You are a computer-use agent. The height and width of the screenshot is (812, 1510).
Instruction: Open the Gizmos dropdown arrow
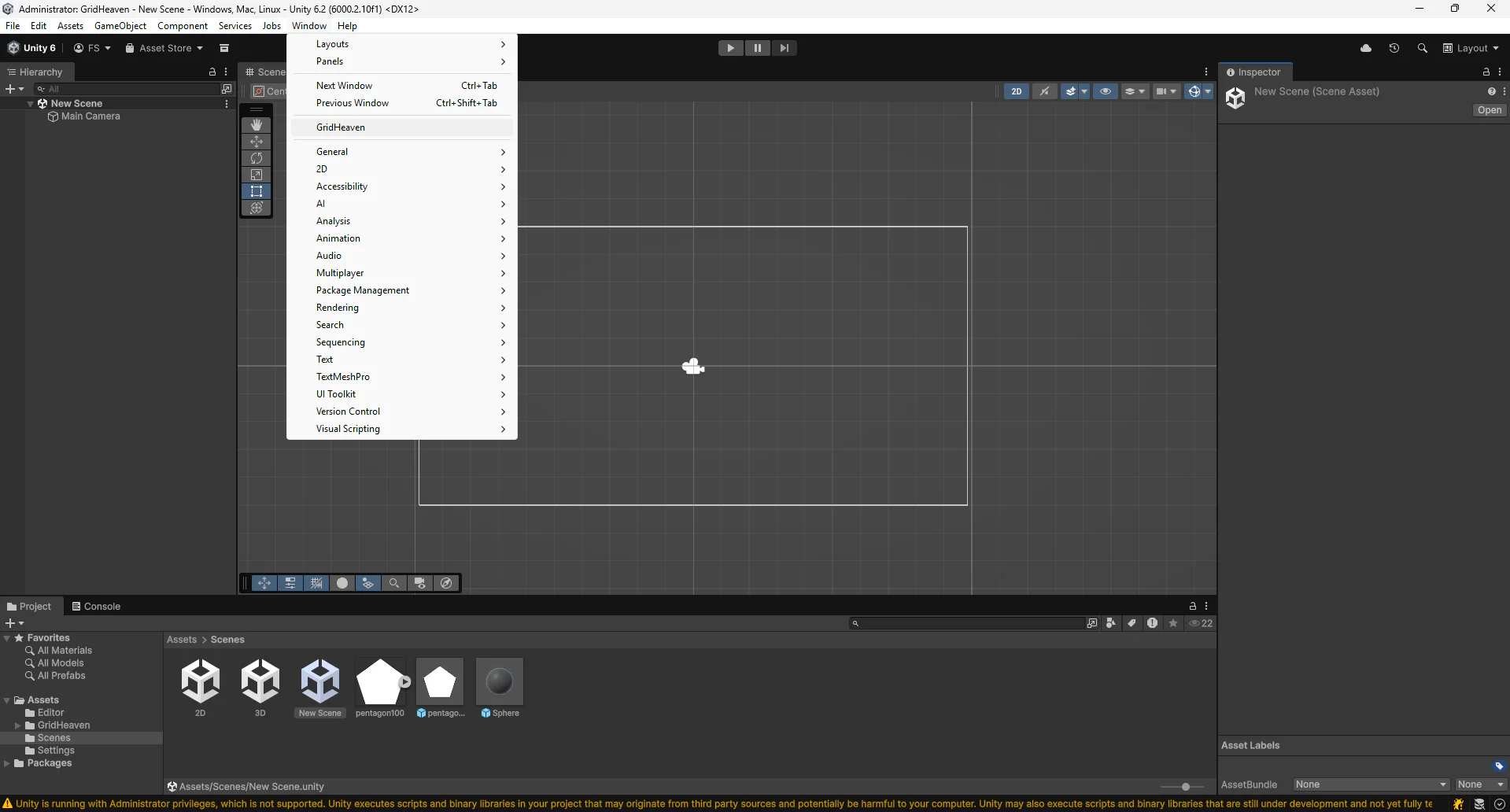tap(1208, 91)
